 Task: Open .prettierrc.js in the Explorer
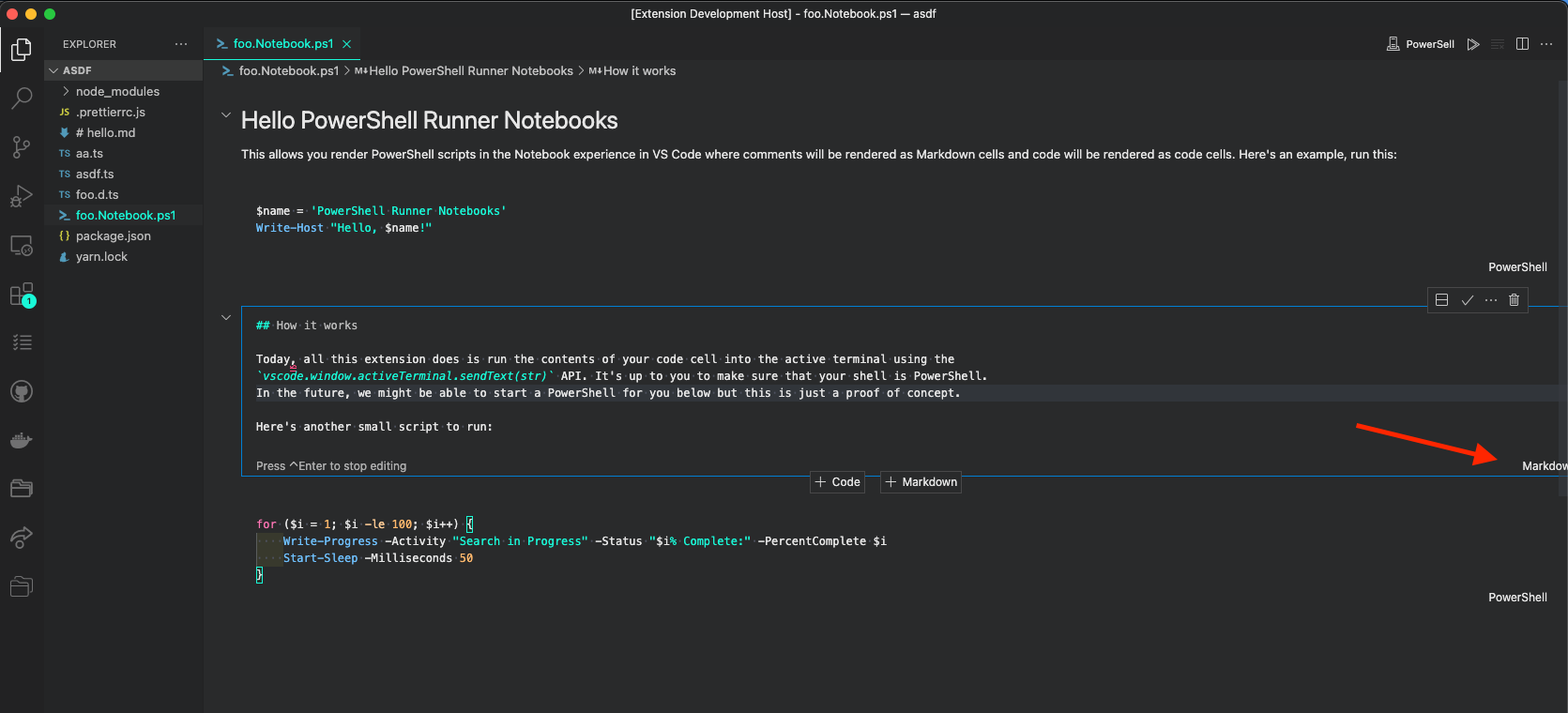pyautogui.click(x=123, y=113)
